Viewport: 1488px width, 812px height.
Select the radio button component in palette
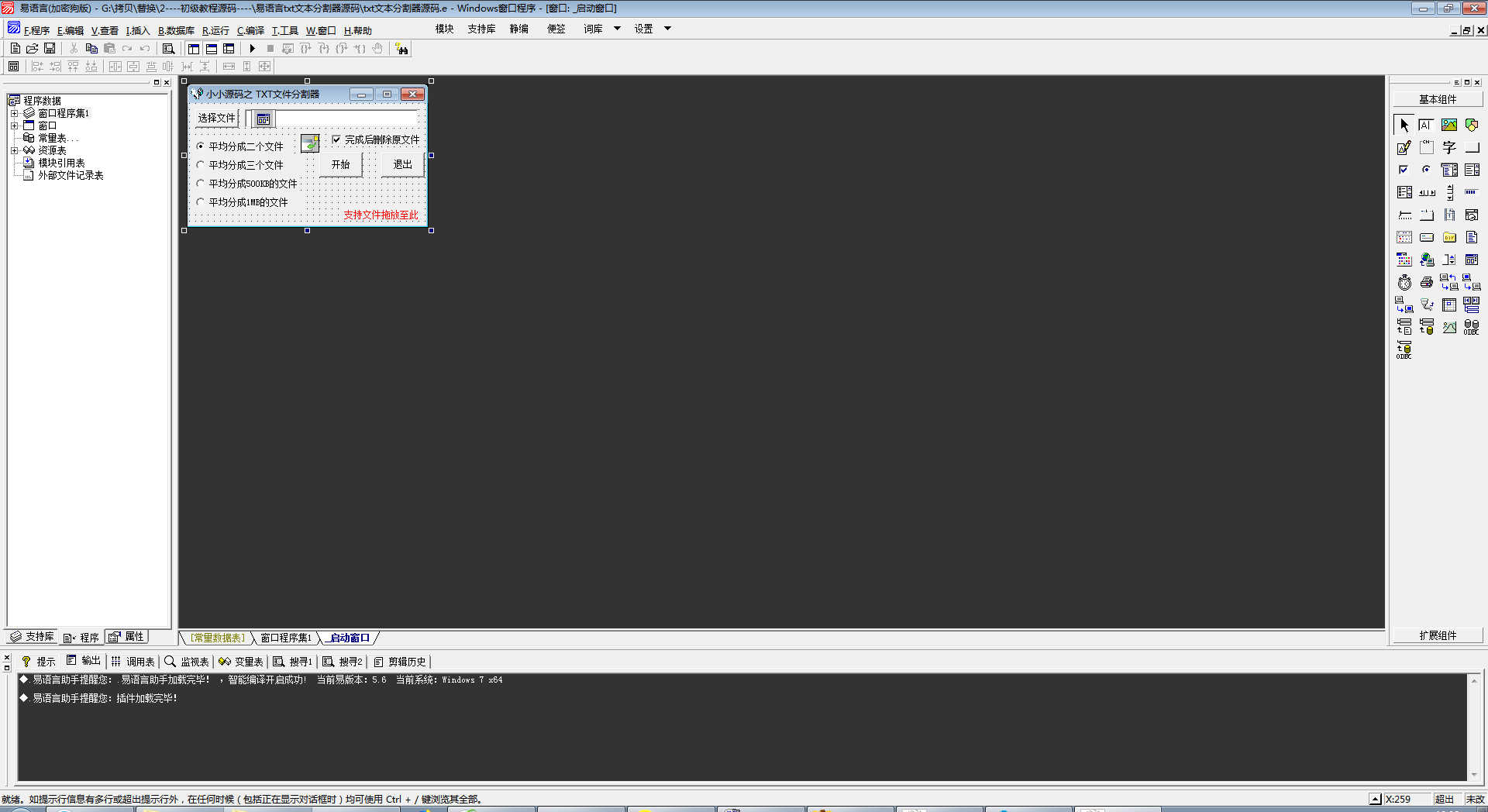click(1427, 170)
